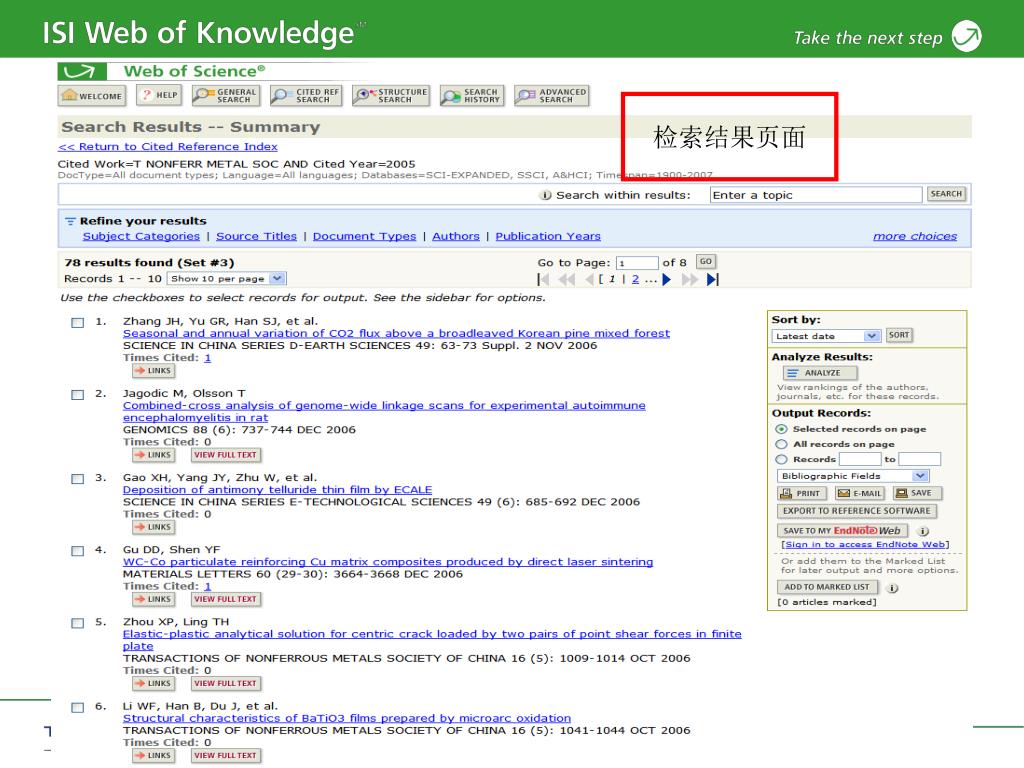E-mail the output records

[859, 493]
